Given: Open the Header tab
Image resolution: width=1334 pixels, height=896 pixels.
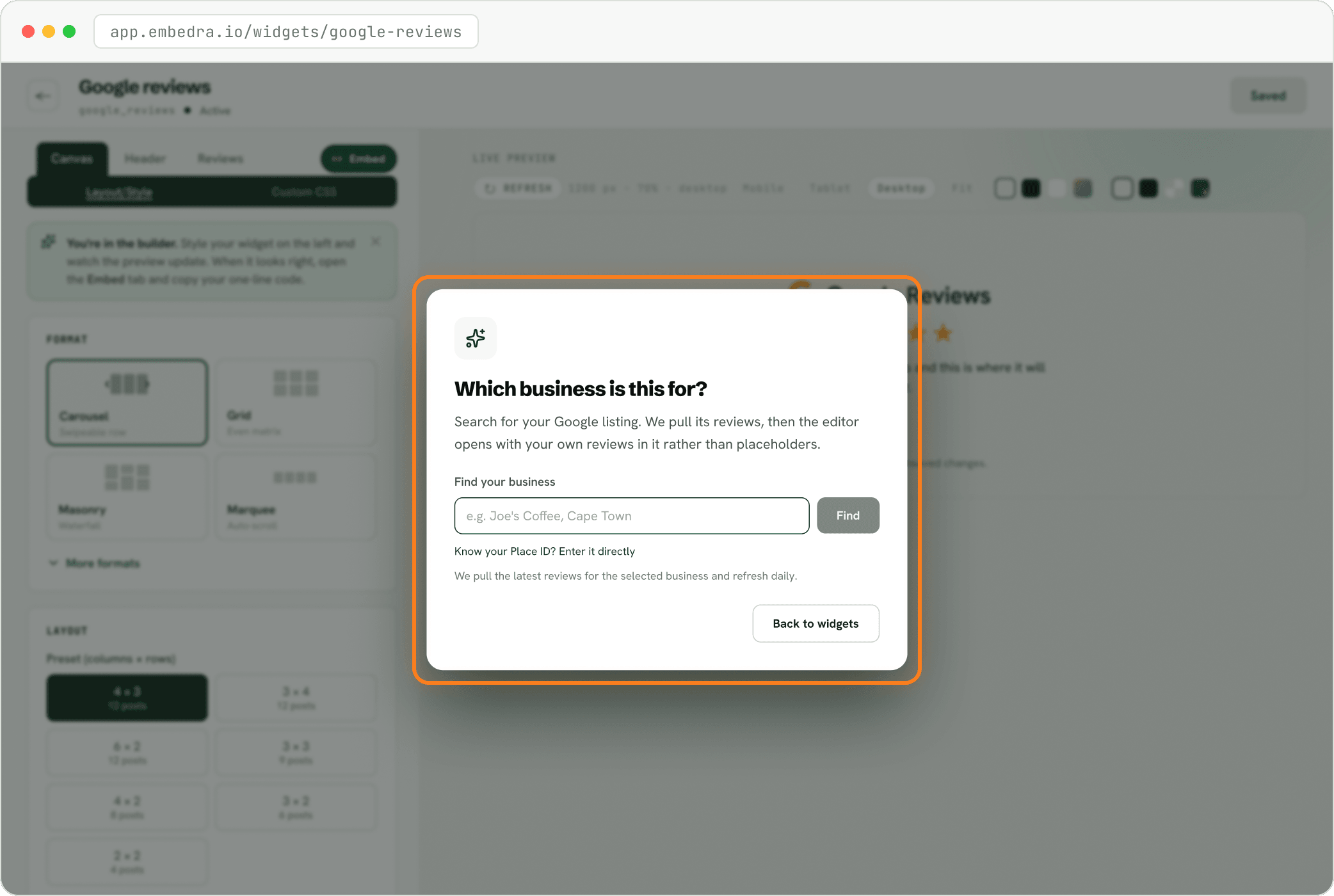Looking at the screenshot, I should point(145,159).
